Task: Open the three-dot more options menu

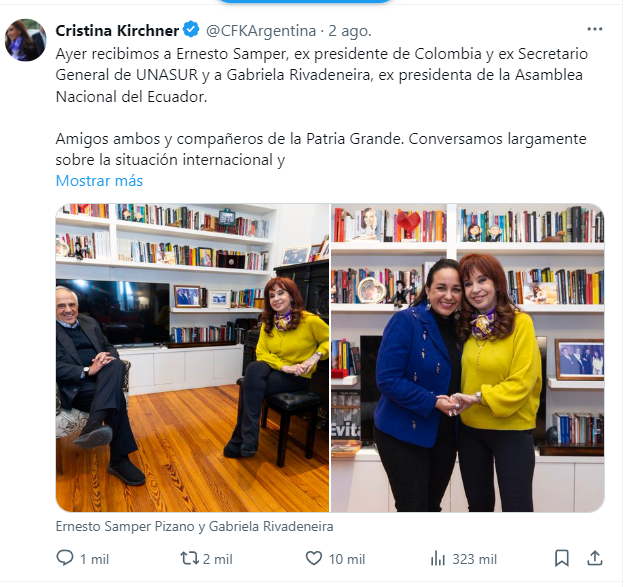Action: [x=595, y=29]
